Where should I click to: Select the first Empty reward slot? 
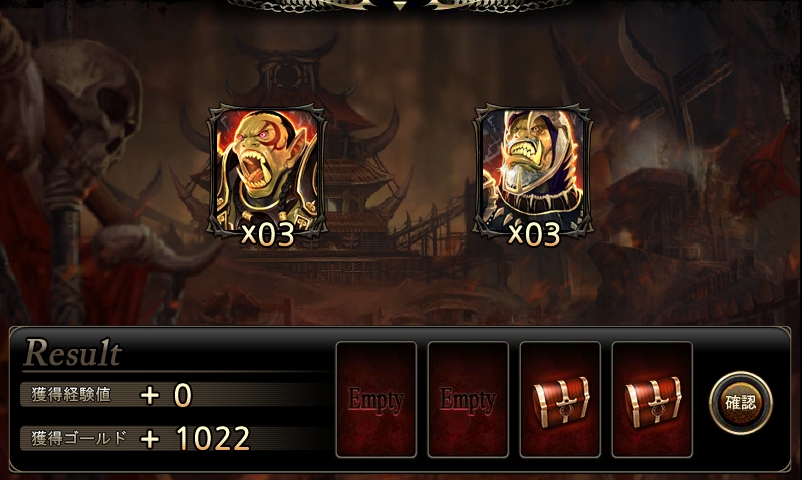[x=376, y=399]
